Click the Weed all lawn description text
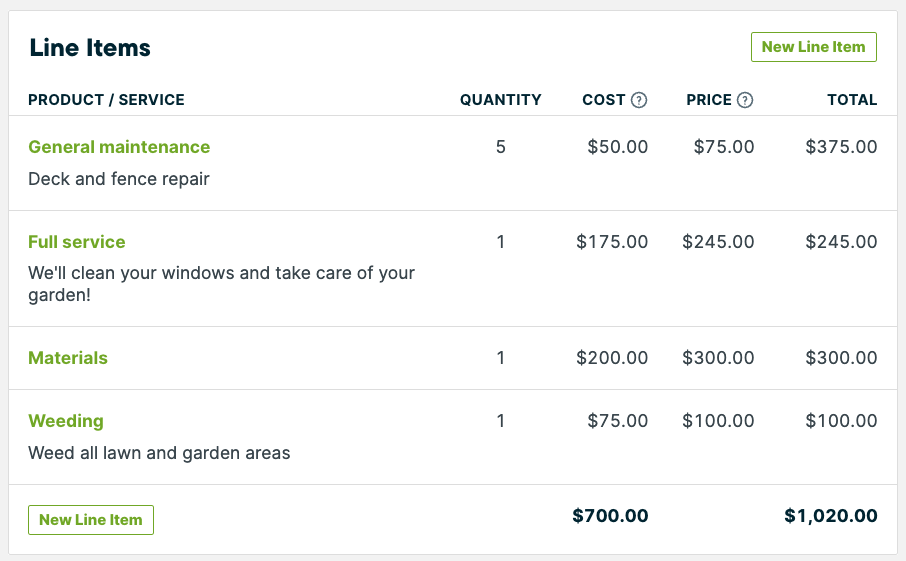 [159, 453]
